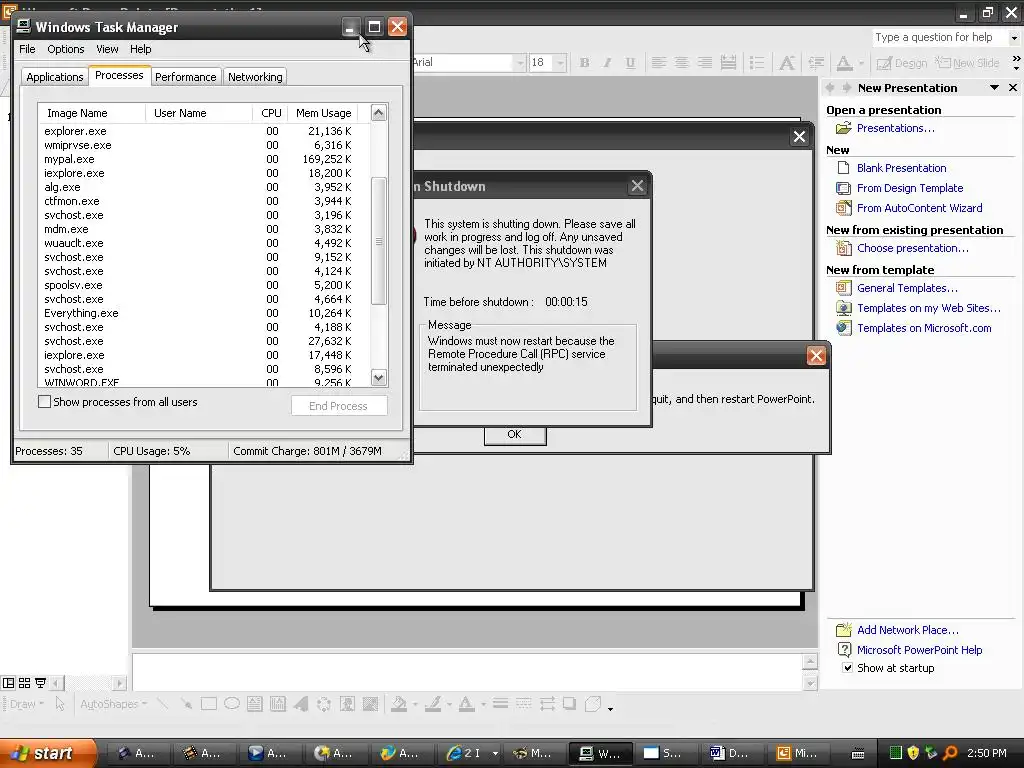This screenshot has width=1024, height=768.
Task: Click Slide Show view icon at bottom left
Action: click(x=40, y=683)
